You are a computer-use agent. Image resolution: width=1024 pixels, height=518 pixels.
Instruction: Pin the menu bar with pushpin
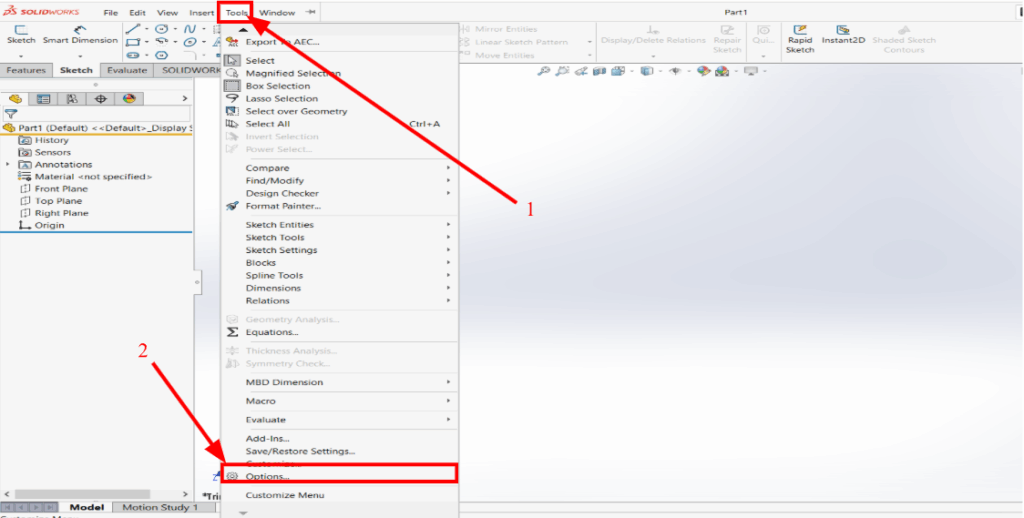click(310, 12)
